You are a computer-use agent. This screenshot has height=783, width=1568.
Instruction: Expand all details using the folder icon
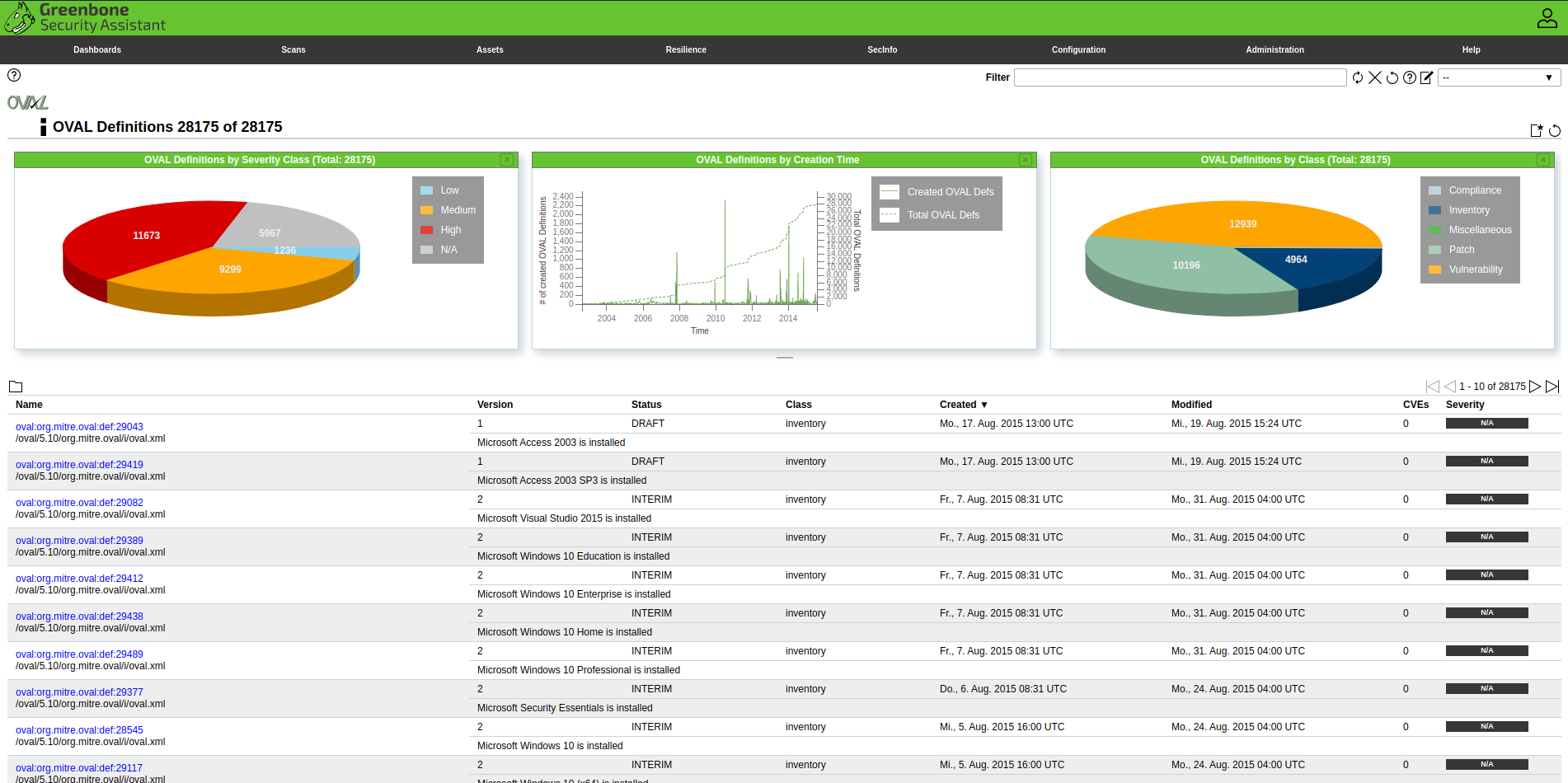(x=16, y=387)
